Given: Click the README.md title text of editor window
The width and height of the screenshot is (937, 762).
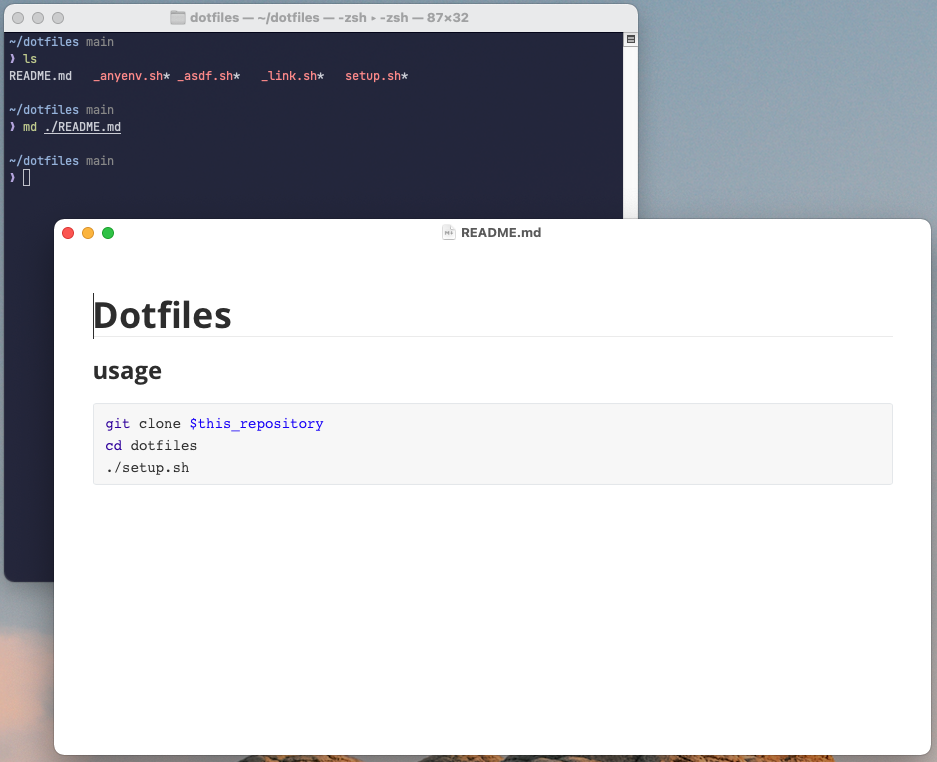Looking at the screenshot, I should click(x=501, y=232).
